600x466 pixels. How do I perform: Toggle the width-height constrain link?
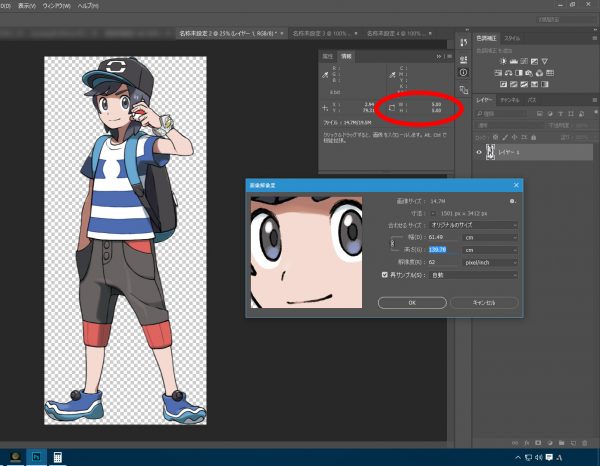coord(392,243)
